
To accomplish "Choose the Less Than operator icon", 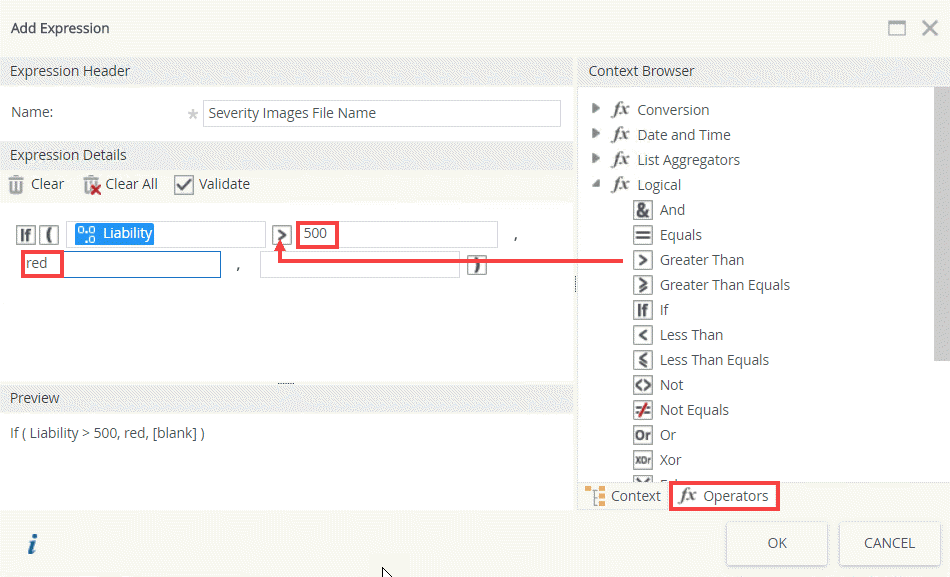I will 643,335.
